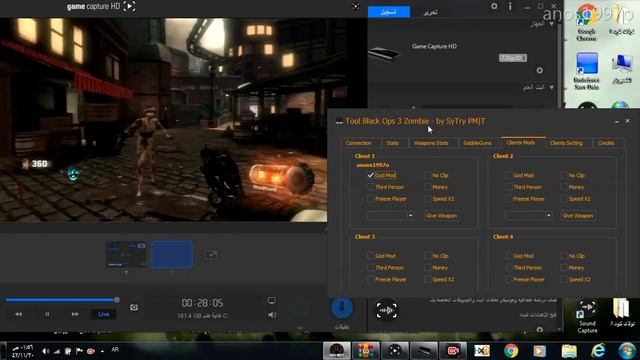The height and width of the screenshot is (360, 640).
Task: Check Money for Client 3
Action: [428, 268]
